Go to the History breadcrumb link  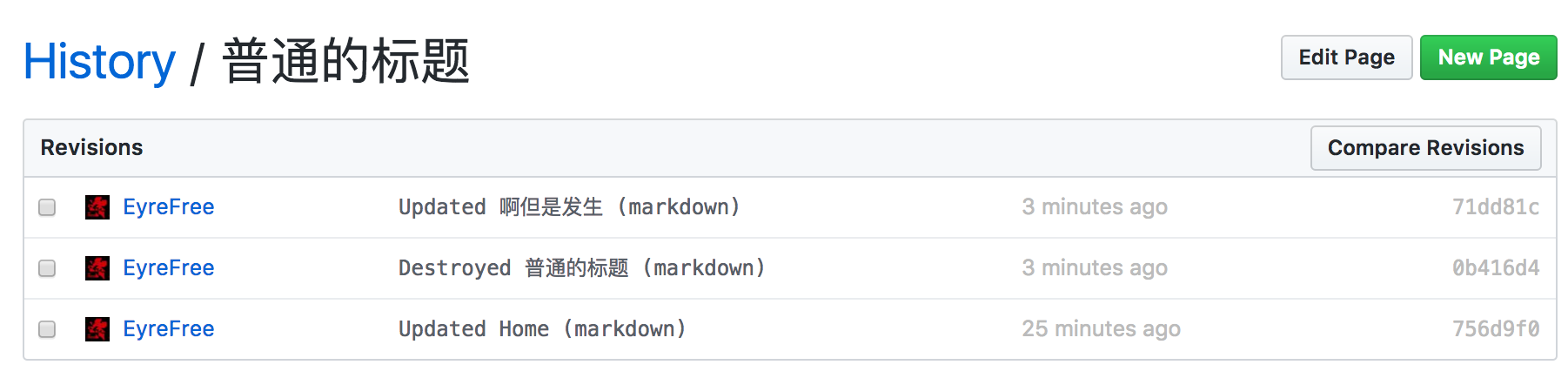click(x=99, y=62)
